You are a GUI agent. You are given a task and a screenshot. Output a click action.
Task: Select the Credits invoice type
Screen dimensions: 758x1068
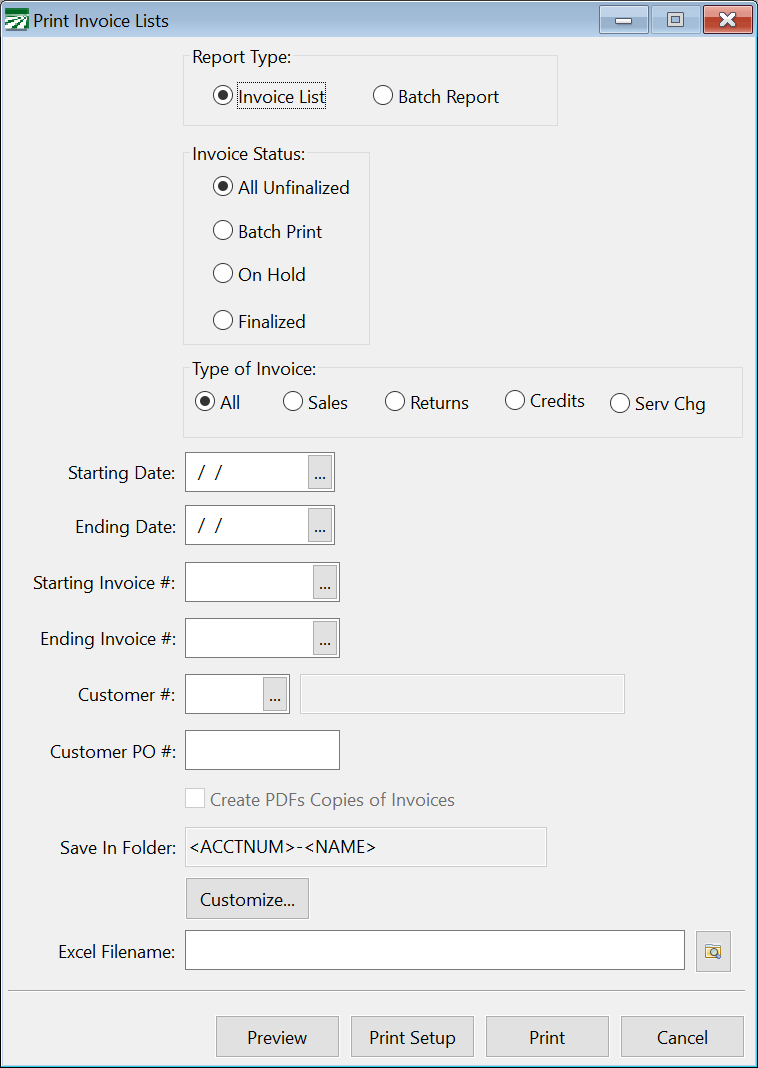(514, 399)
